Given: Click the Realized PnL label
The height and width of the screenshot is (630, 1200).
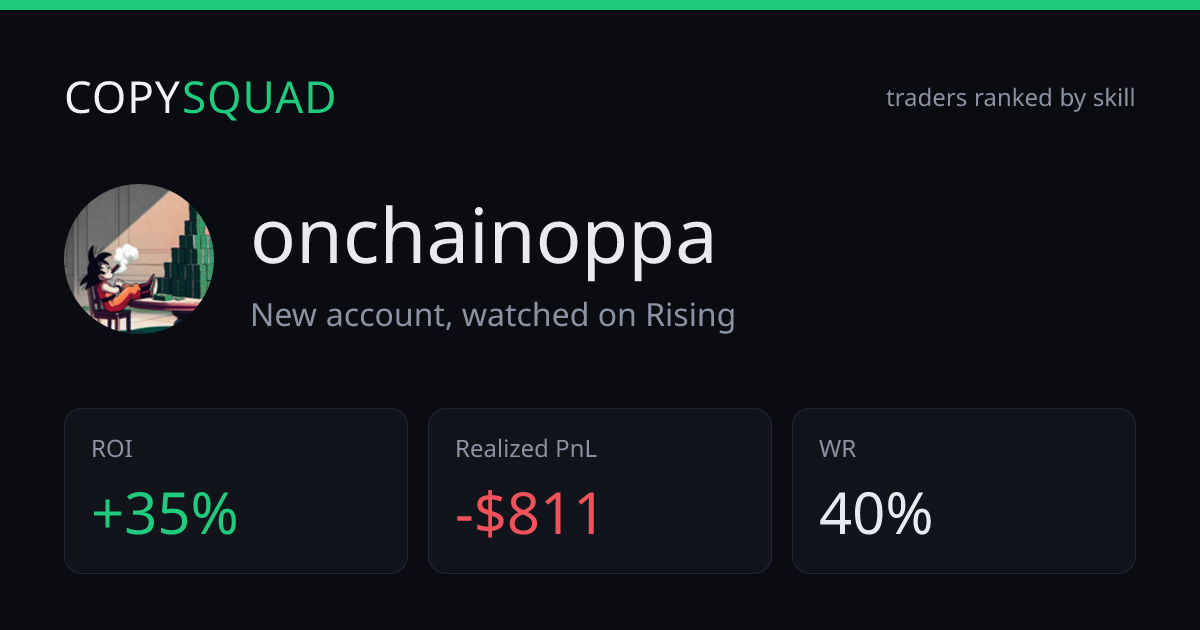Looking at the screenshot, I should pos(526,449).
